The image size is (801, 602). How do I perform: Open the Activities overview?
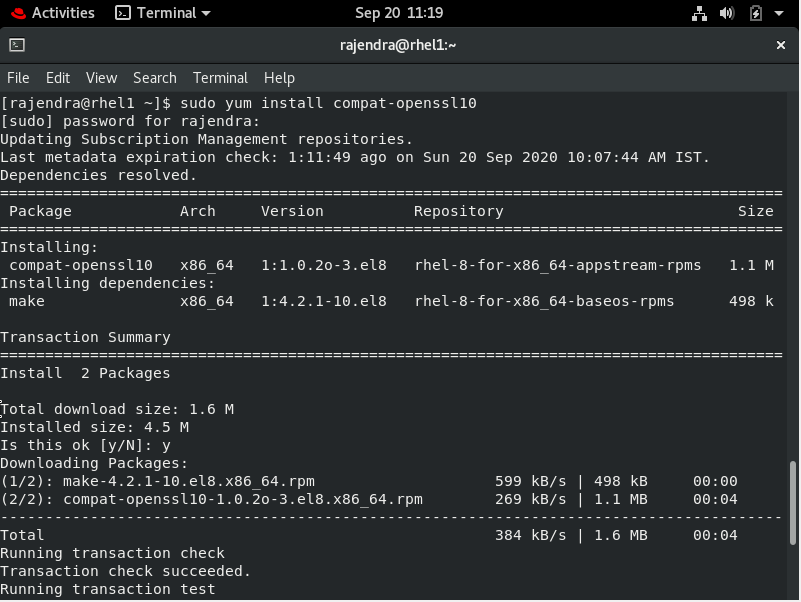[x=62, y=13]
